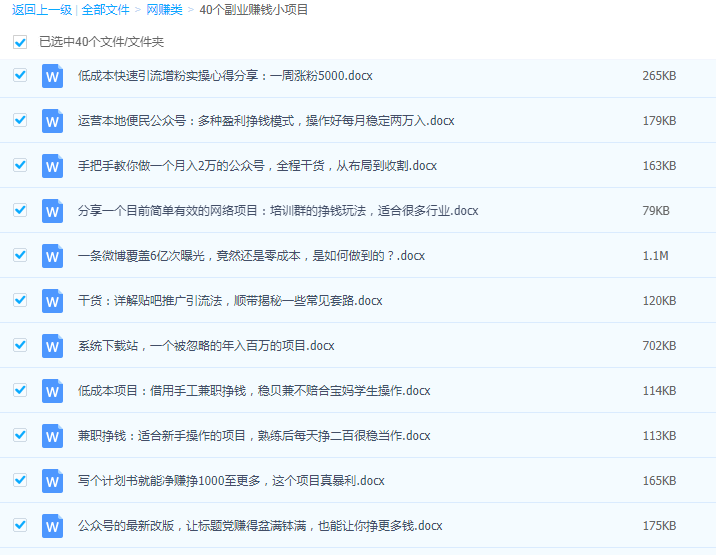Click Word icon of 借用手工兼职挣钱 file
716x555 pixels.
click(52, 391)
